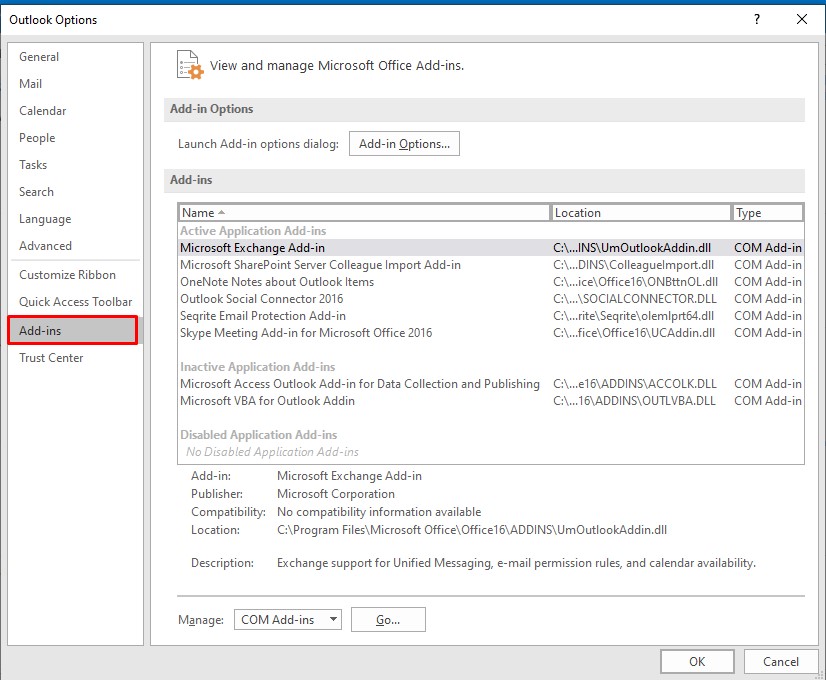Select the Advanced options category
The image size is (826, 680).
click(45, 246)
